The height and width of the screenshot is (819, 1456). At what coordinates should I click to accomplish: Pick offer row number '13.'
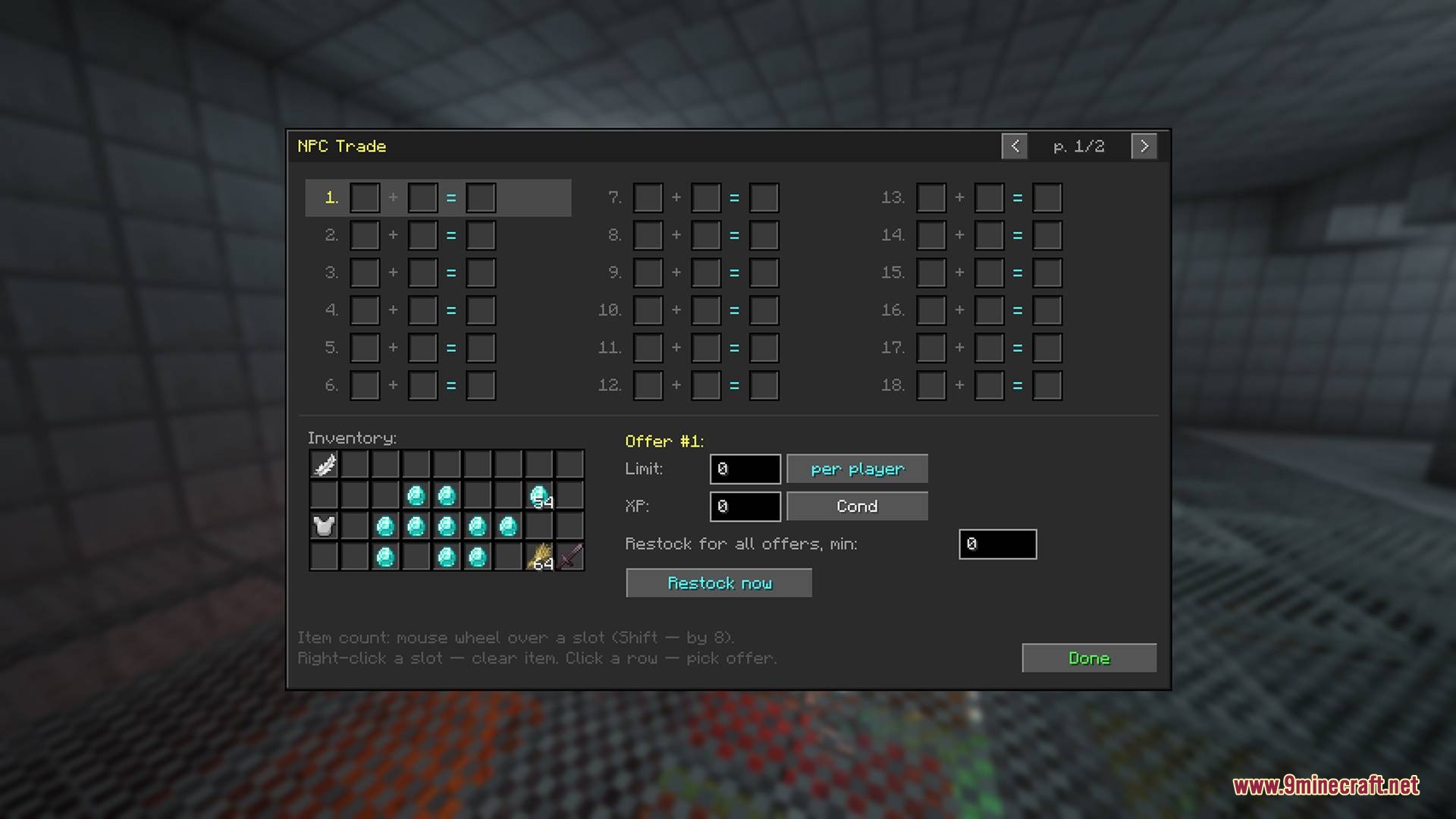pyautogui.click(x=893, y=197)
